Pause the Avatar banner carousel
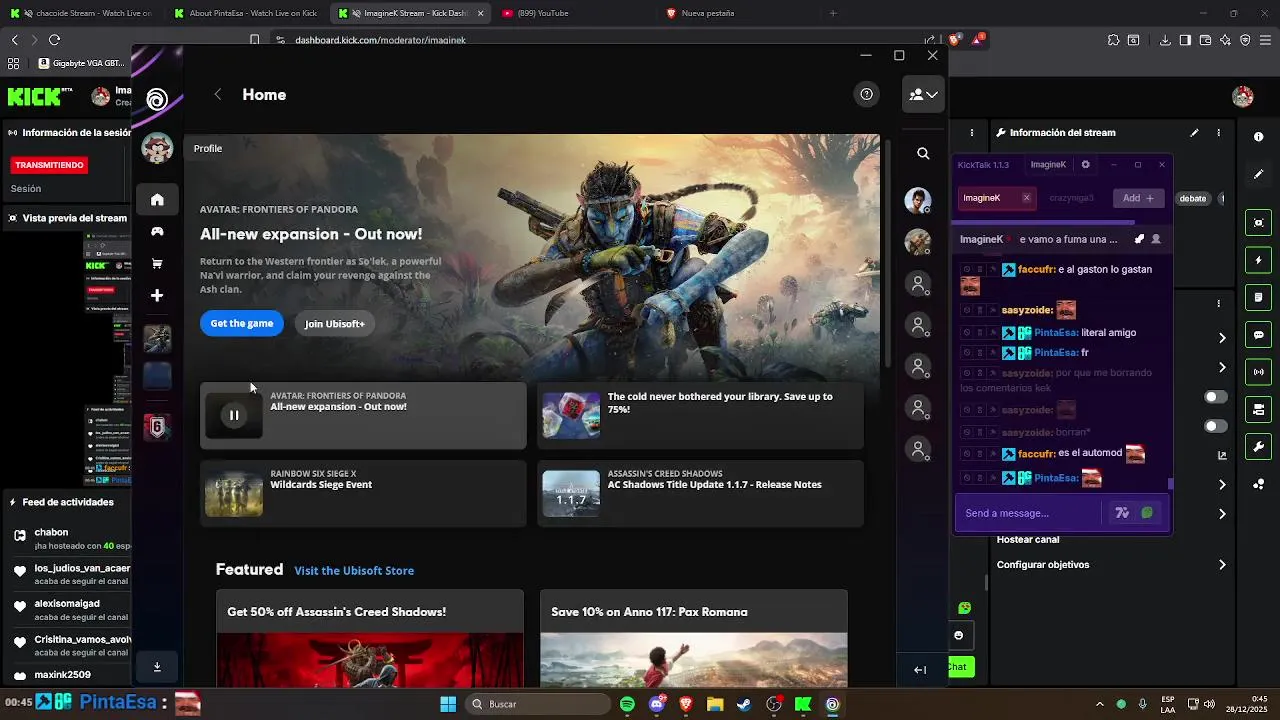The image size is (1280, 720). tap(234, 415)
